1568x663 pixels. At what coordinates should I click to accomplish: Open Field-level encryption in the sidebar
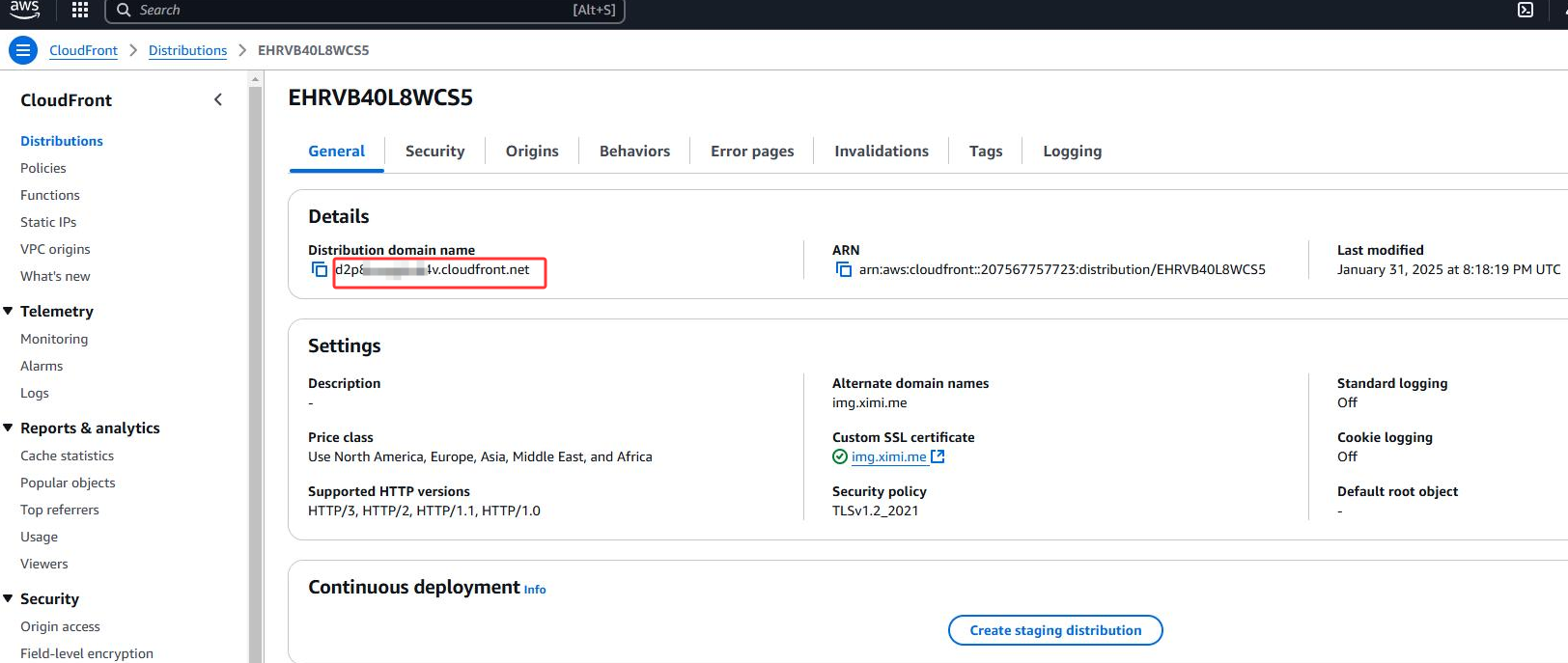click(x=87, y=653)
